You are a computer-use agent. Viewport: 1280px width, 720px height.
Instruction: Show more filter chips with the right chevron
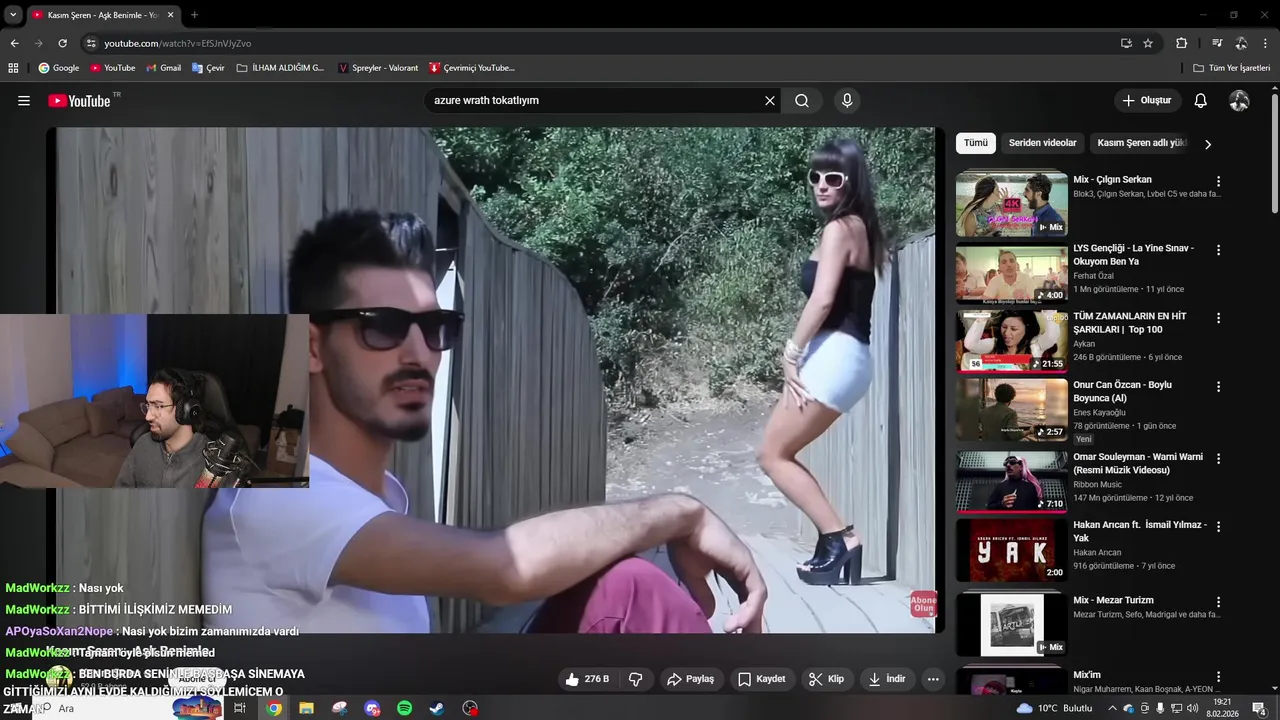click(1208, 144)
